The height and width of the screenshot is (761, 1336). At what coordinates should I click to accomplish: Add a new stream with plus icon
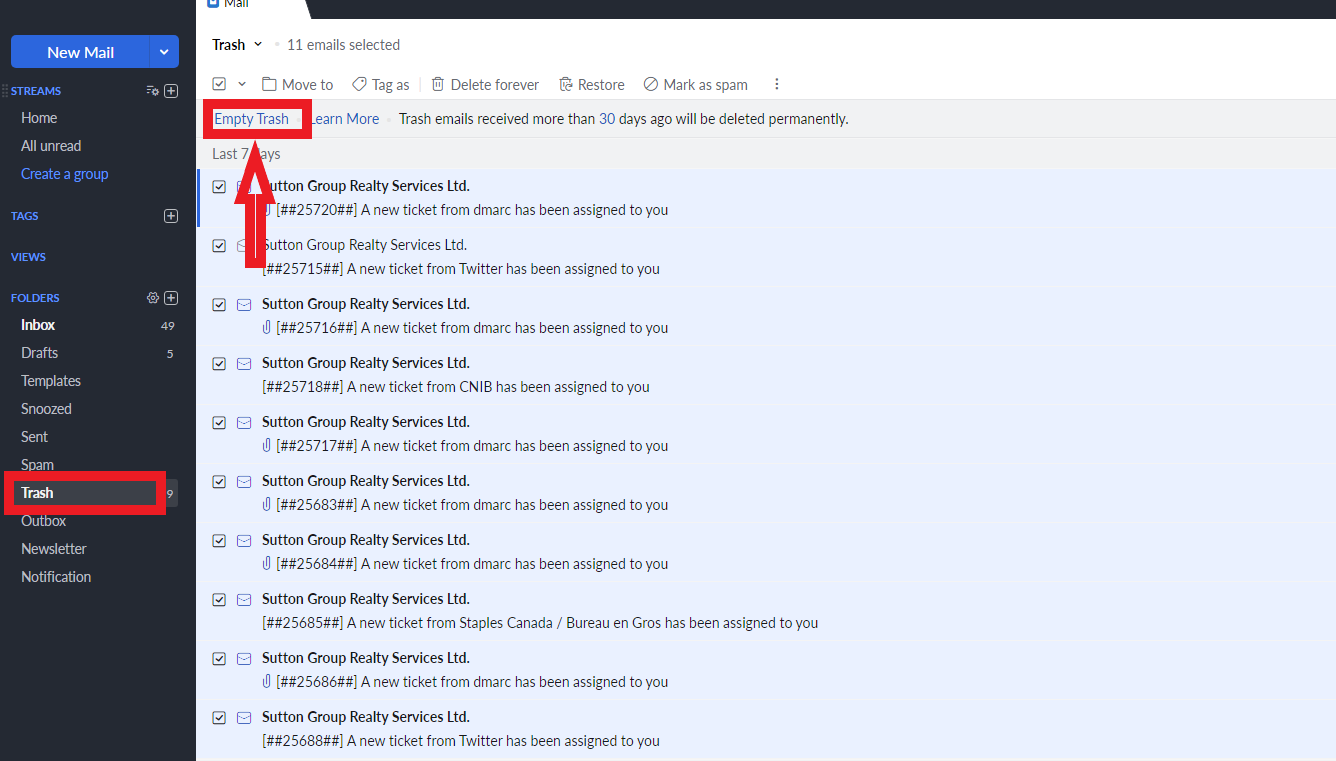coord(171,91)
